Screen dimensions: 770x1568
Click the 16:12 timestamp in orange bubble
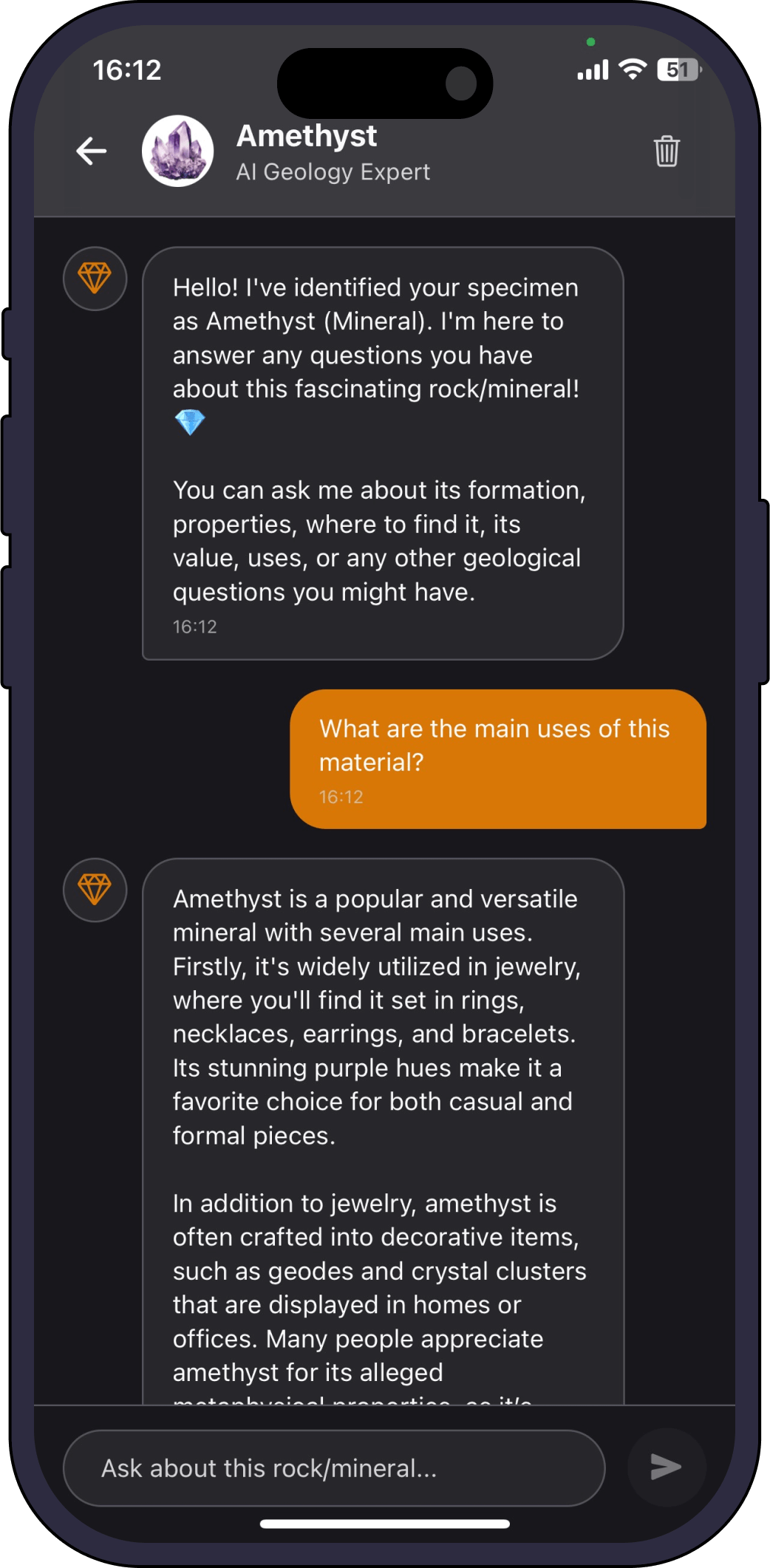pyautogui.click(x=341, y=797)
